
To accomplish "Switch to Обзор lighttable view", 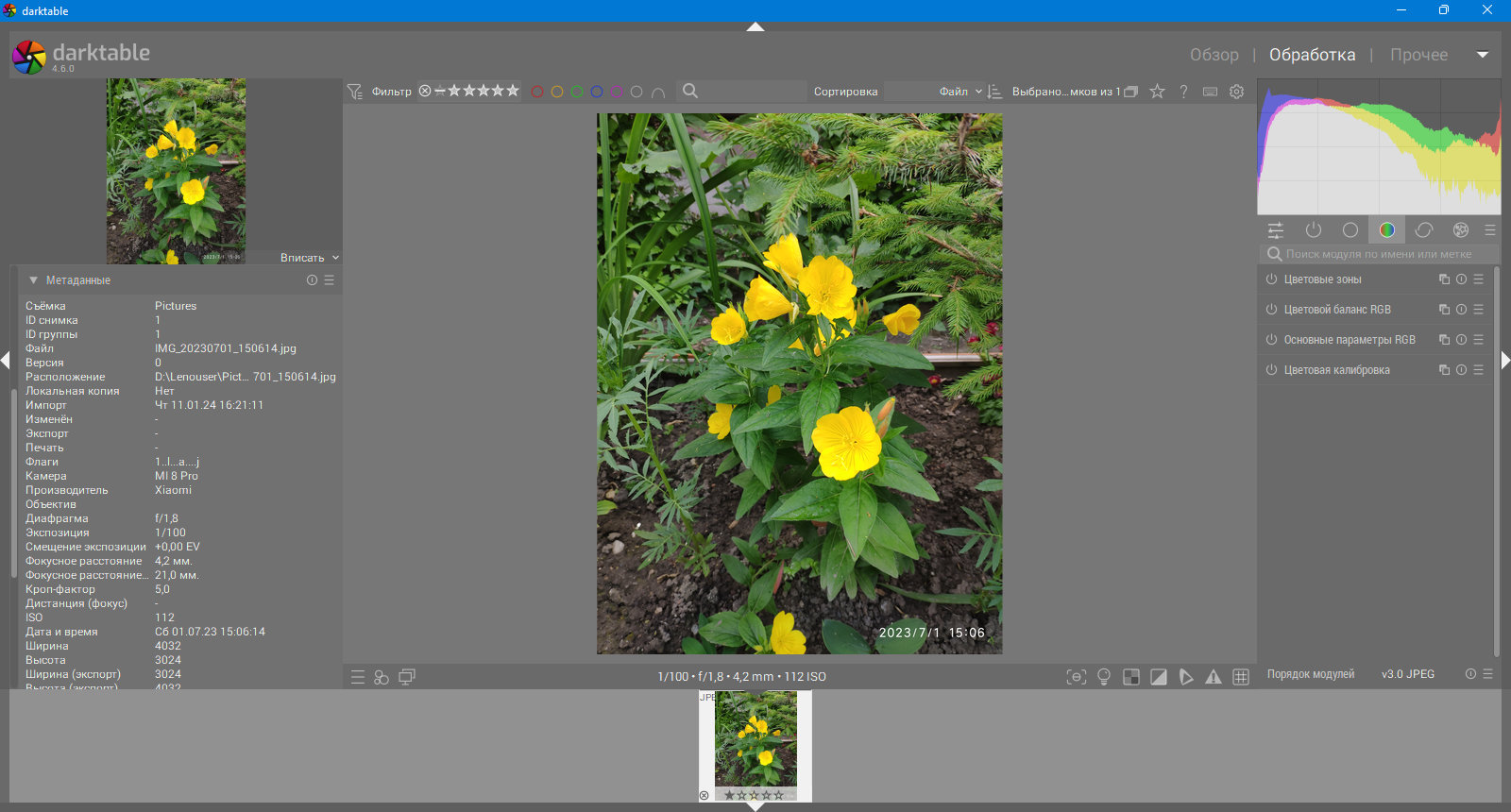I will point(1214,55).
